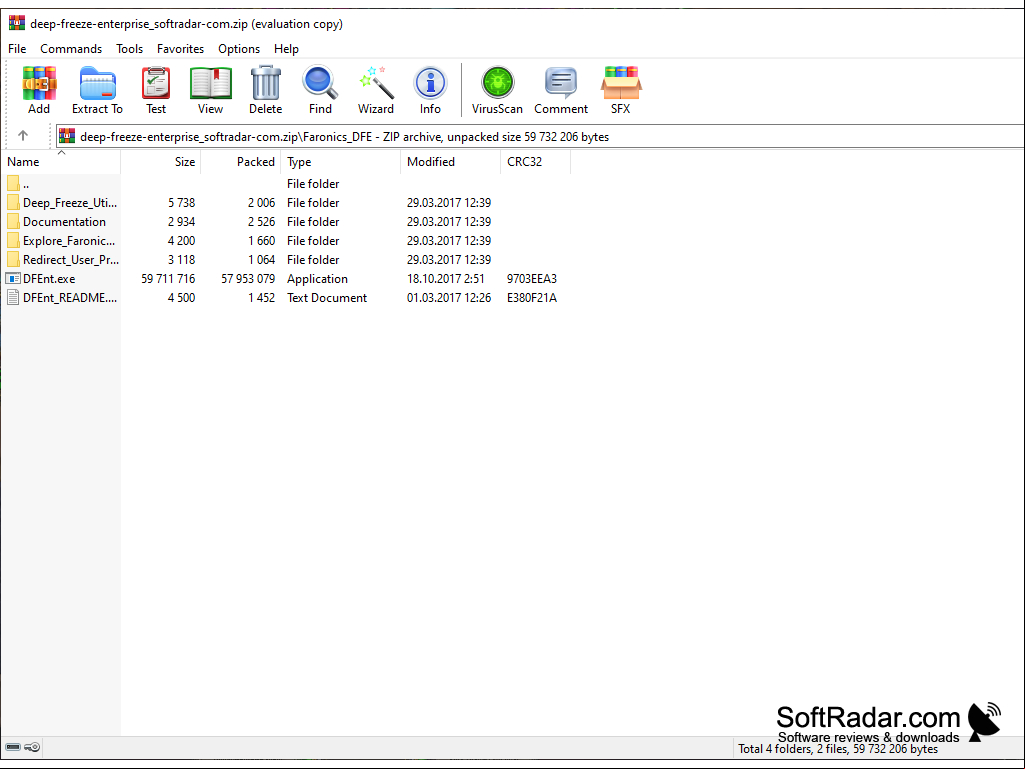The height and width of the screenshot is (769, 1025).
Task: Select the Deep_Freeze_Uti... folder icon
Action: click(x=13, y=203)
